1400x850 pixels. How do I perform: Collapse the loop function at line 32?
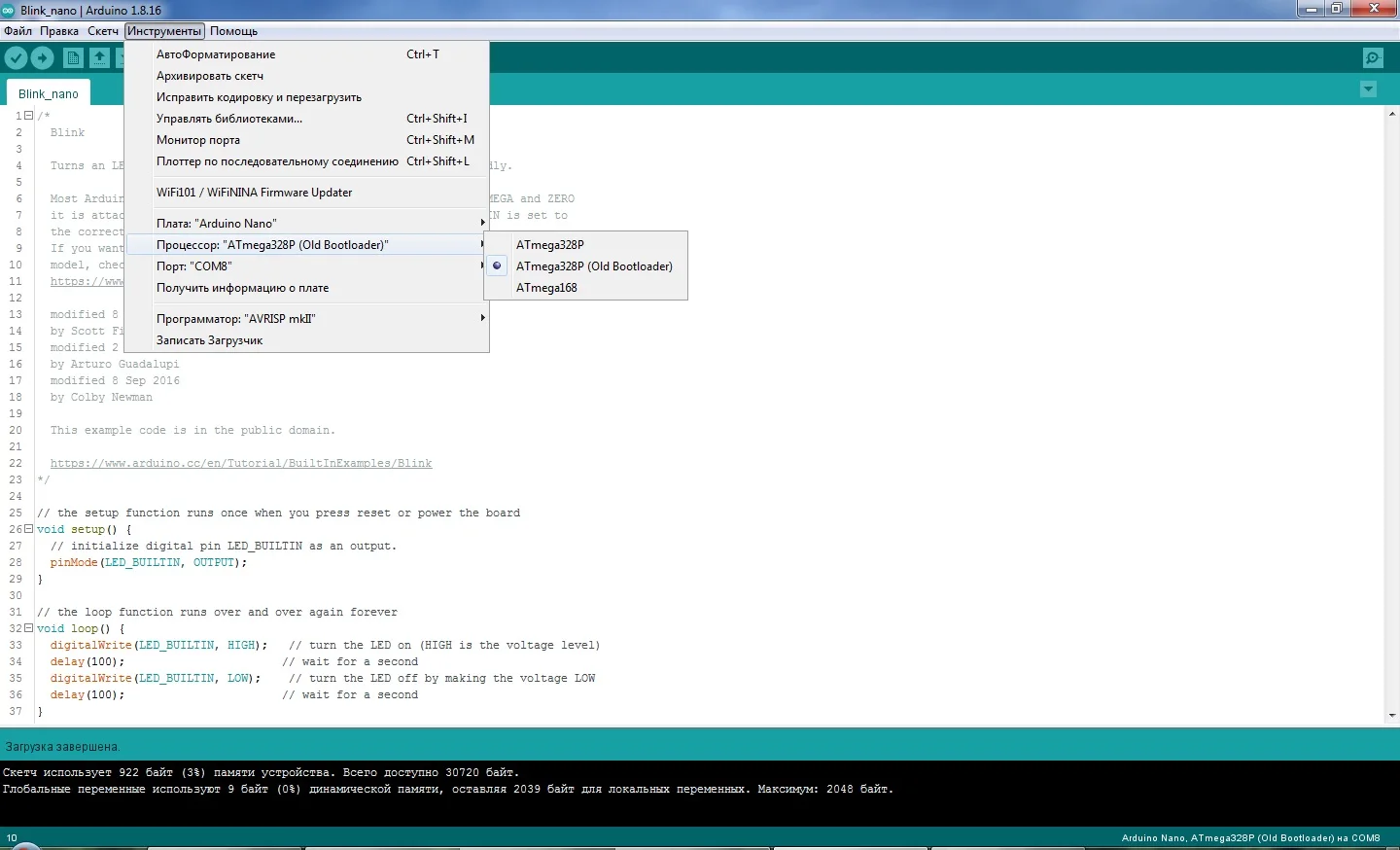click(x=29, y=628)
